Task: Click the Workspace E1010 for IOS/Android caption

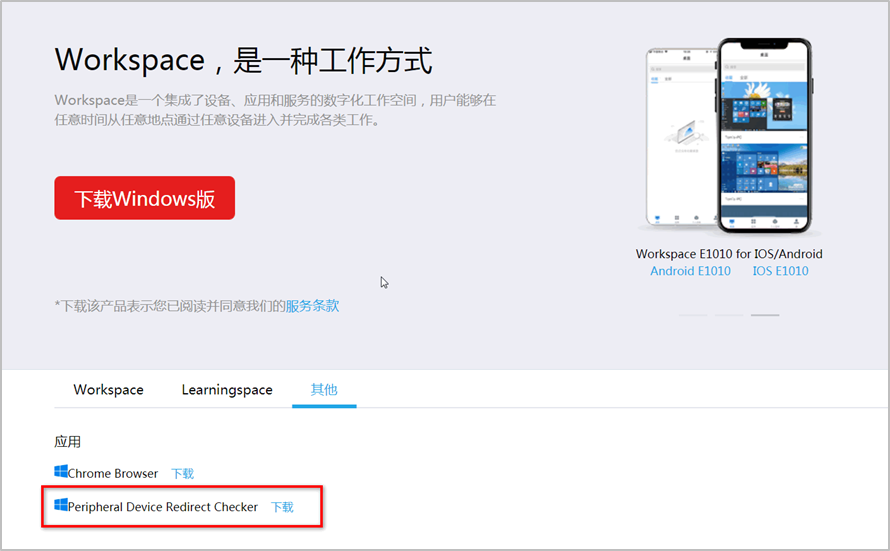Action: pos(729,254)
